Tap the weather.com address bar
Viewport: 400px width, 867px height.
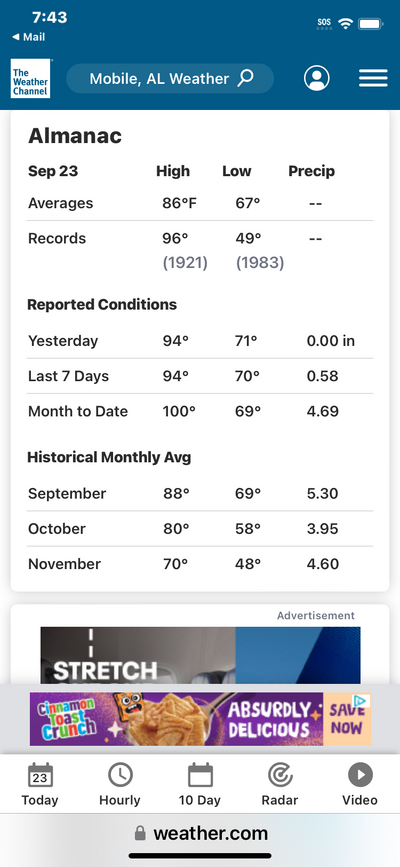click(x=200, y=833)
